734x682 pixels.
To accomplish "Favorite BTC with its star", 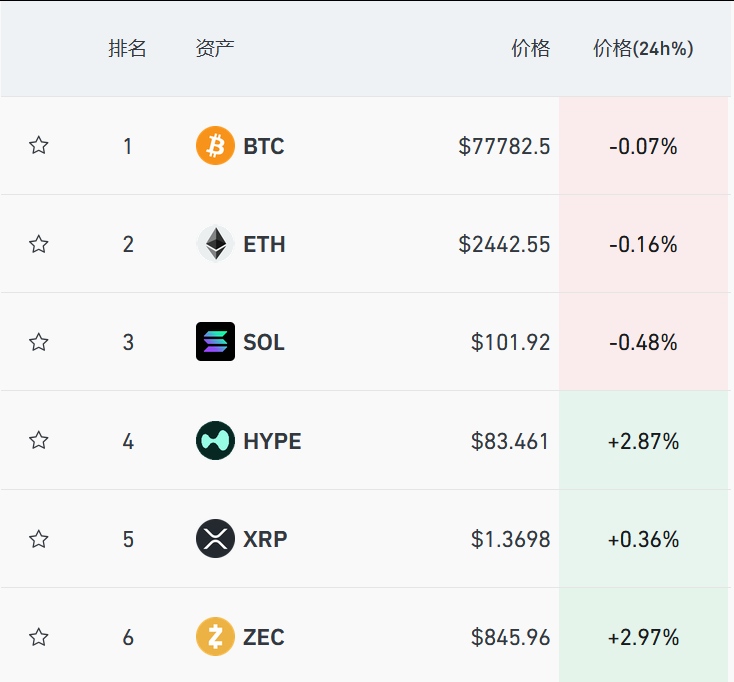I will click(x=38, y=146).
